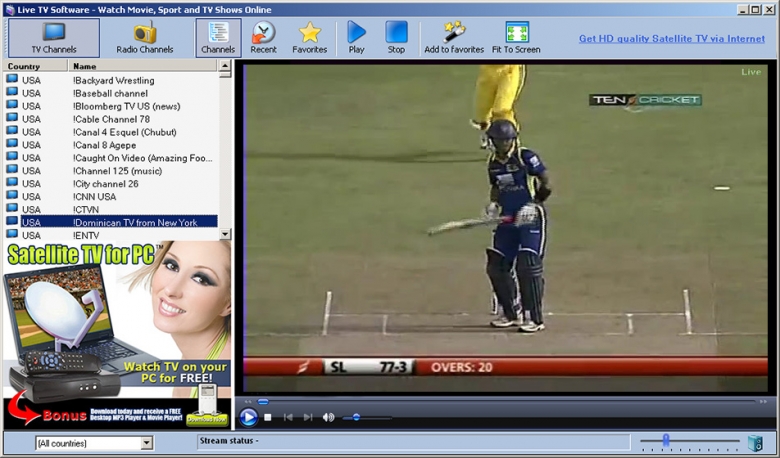Viewport: 780px width, 458px height.
Task: Click the Recent channels clock icon
Action: point(264,37)
